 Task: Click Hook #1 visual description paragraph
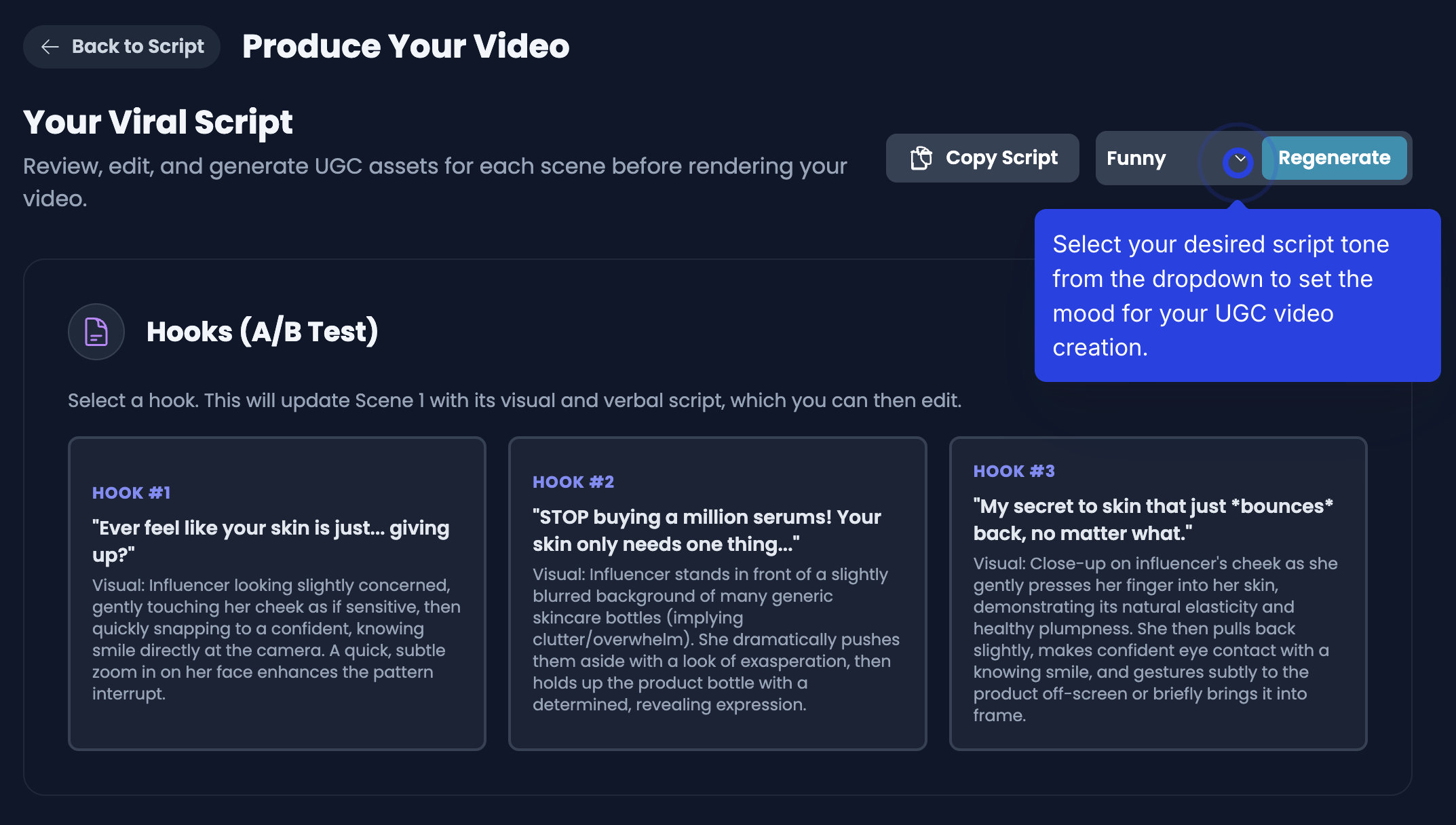click(276, 639)
